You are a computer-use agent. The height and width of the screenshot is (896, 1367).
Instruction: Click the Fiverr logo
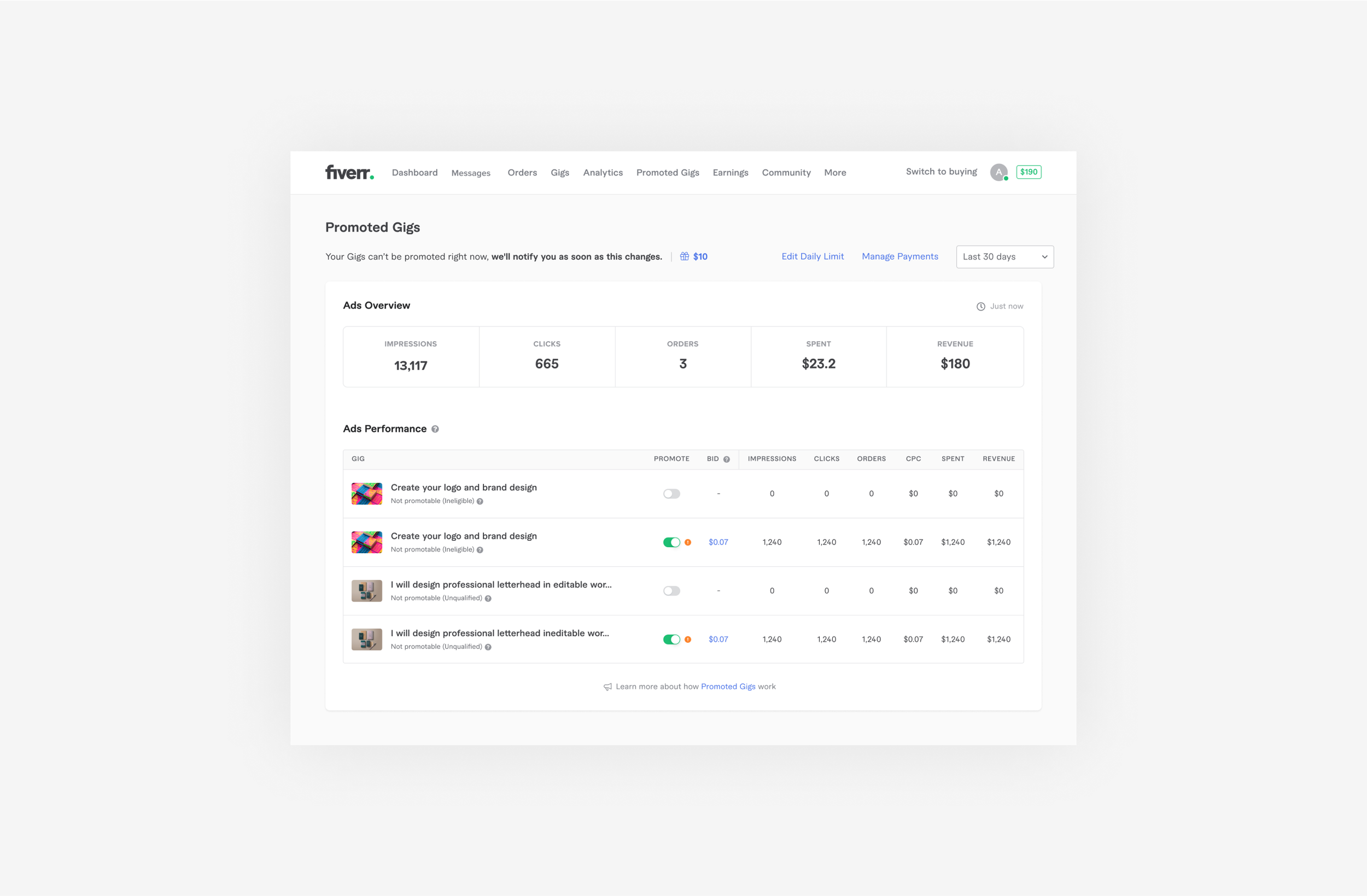349,172
